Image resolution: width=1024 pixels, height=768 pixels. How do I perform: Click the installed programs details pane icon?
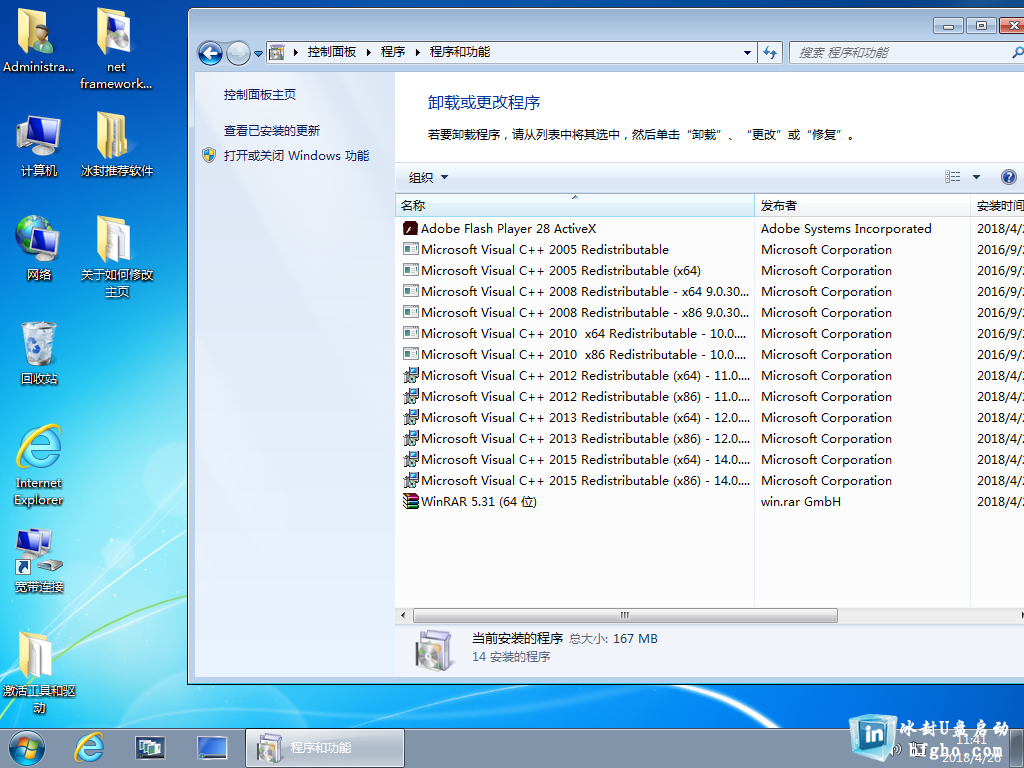(434, 649)
